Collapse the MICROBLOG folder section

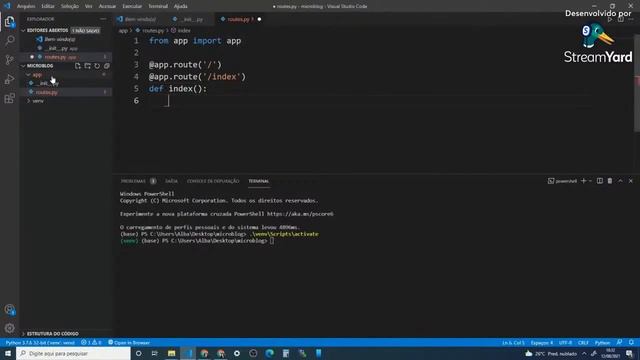[x=23, y=66]
